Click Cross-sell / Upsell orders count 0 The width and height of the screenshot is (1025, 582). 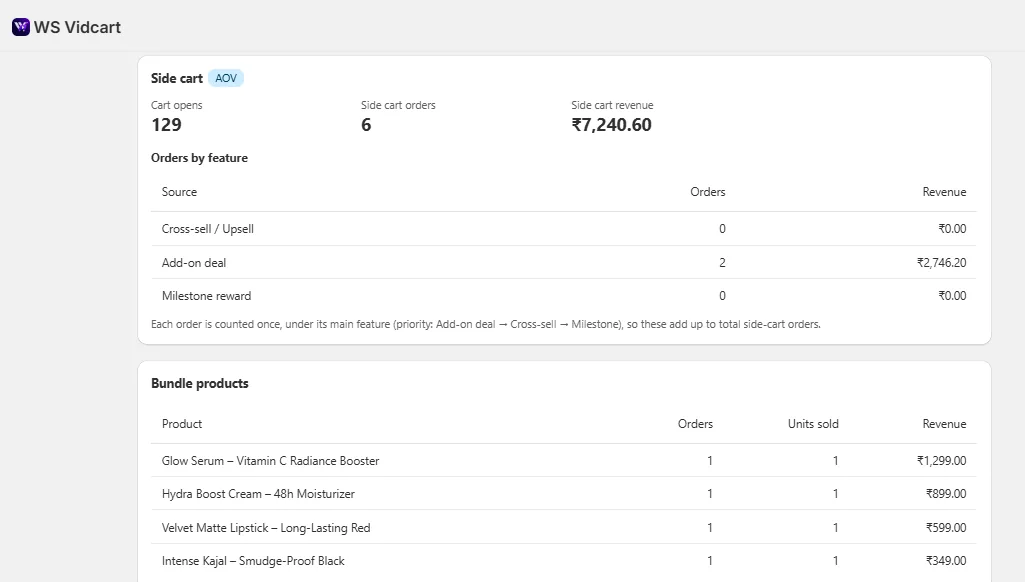pyautogui.click(x=722, y=229)
